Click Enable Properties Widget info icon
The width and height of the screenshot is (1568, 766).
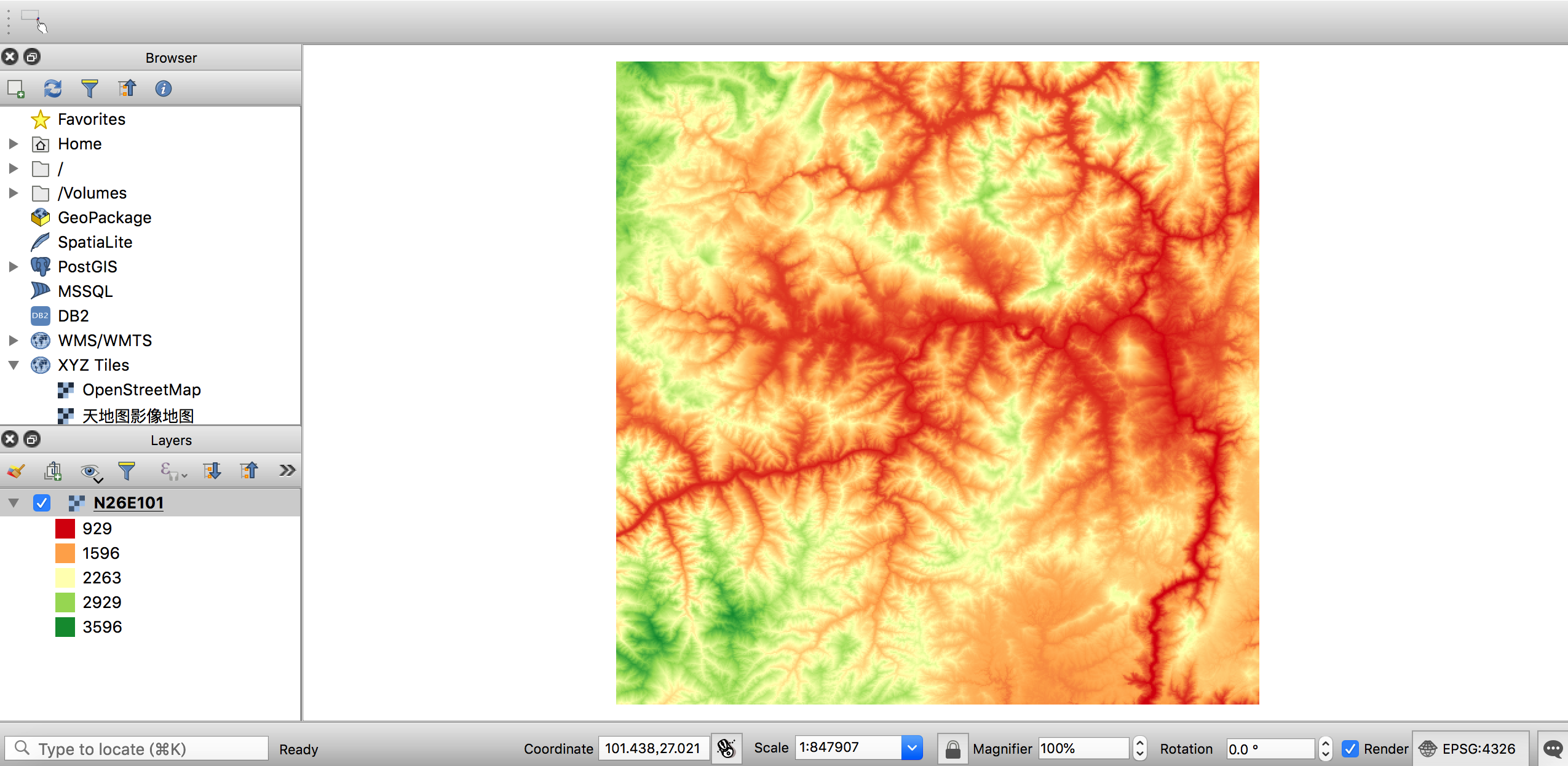click(x=163, y=89)
